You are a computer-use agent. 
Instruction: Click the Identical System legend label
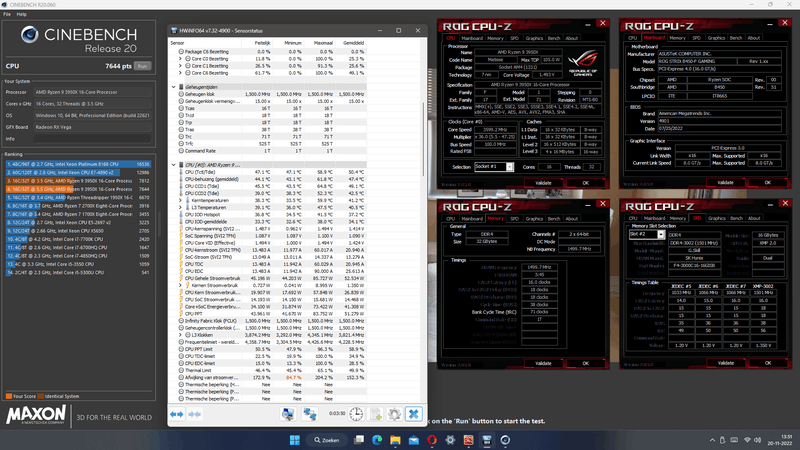pos(62,396)
